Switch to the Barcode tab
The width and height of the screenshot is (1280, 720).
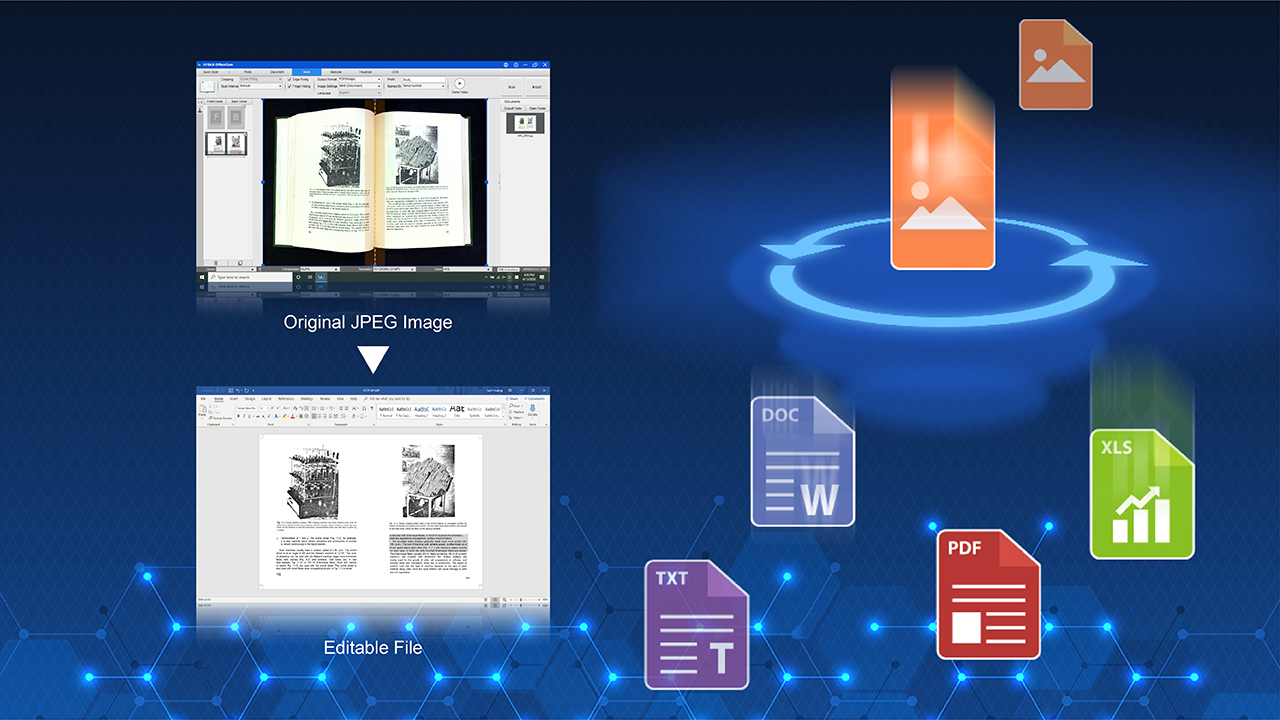(336, 72)
